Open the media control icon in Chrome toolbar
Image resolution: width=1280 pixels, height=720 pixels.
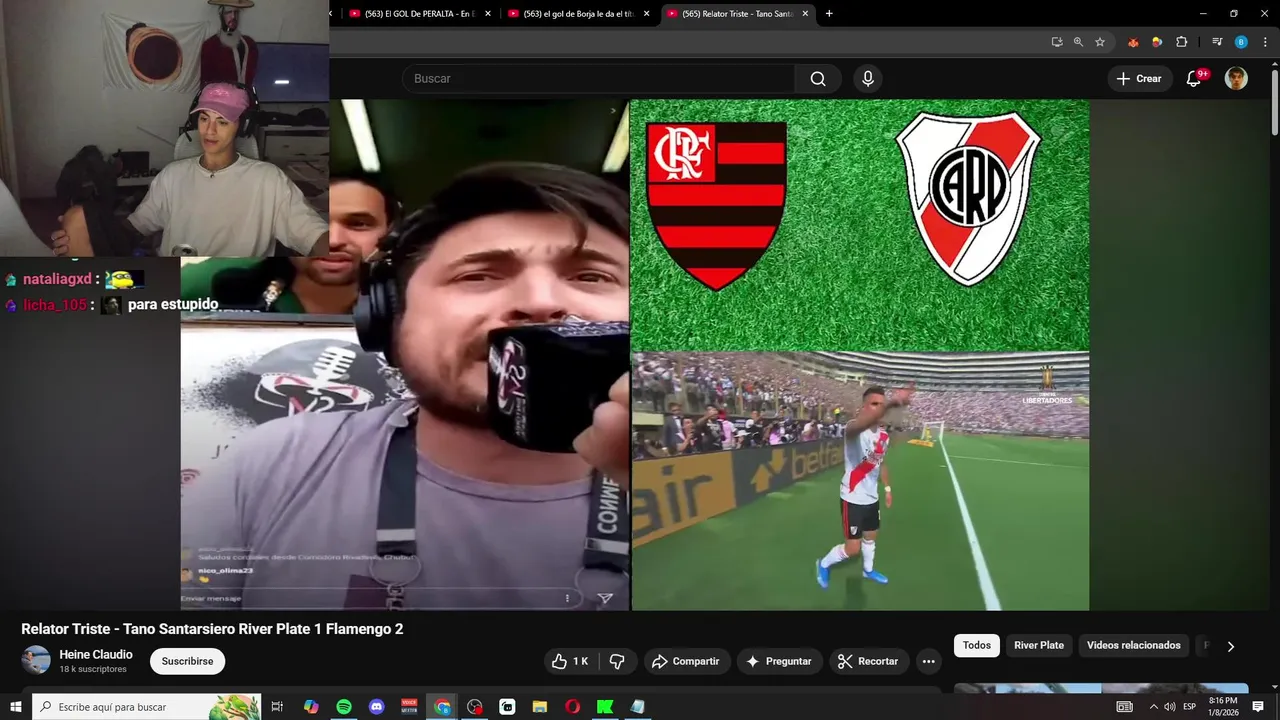[1217, 42]
